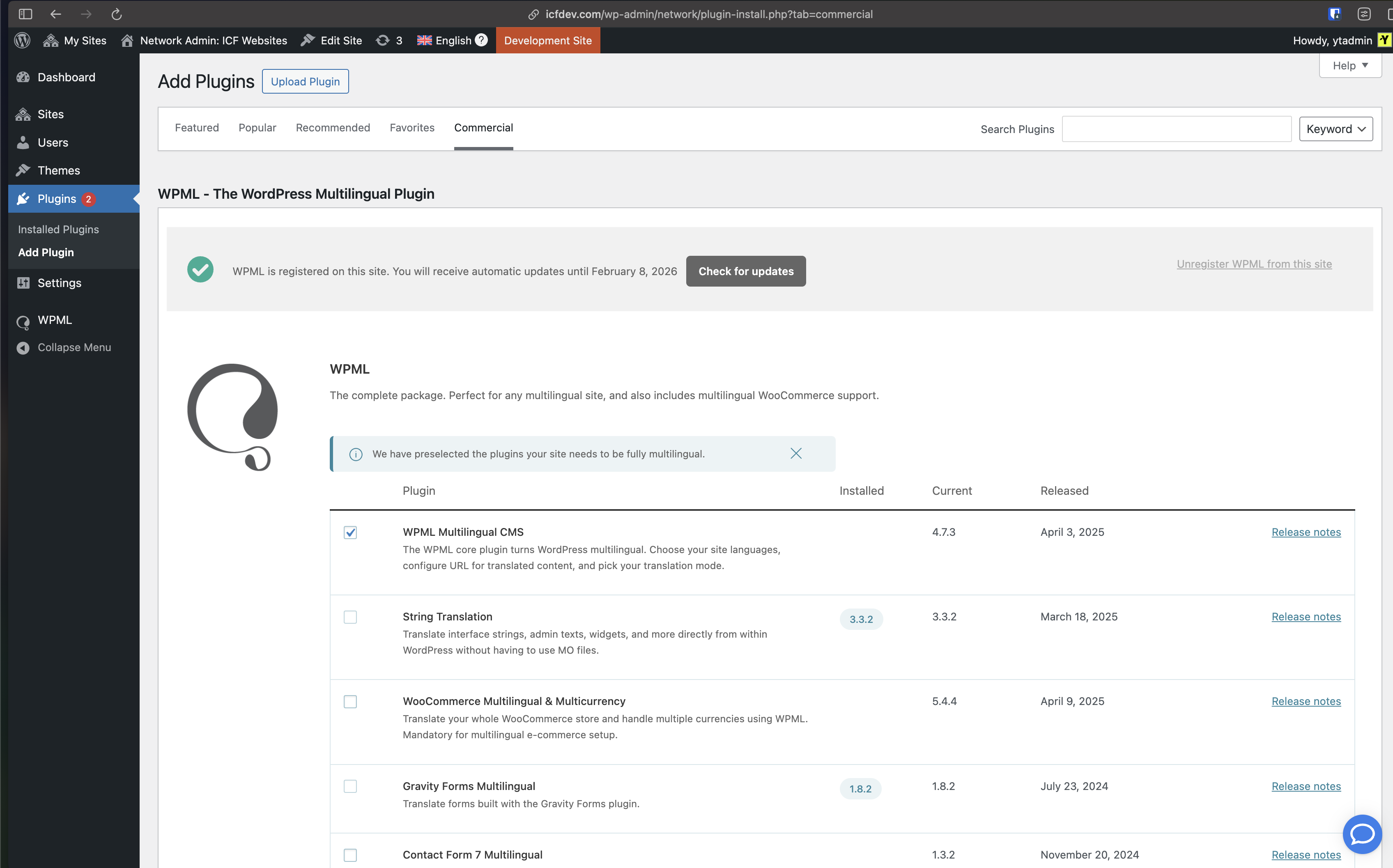Open Release notes for WooCommerce Multilingual
This screenshot has height=868, width=1393.
click(x=1306, y=701)
